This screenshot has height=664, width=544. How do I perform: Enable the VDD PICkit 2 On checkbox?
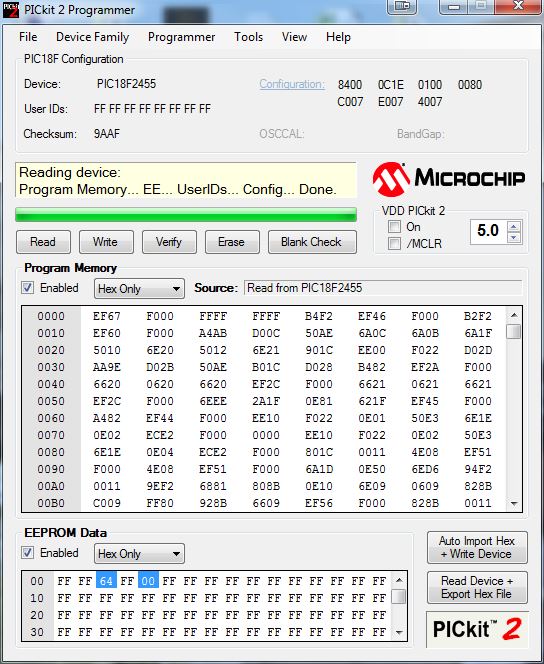[394, 227]
